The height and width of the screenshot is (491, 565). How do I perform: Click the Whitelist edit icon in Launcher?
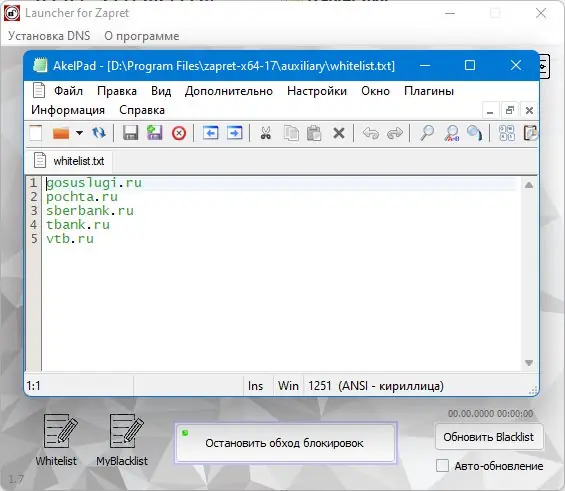(x=60, y=431)
